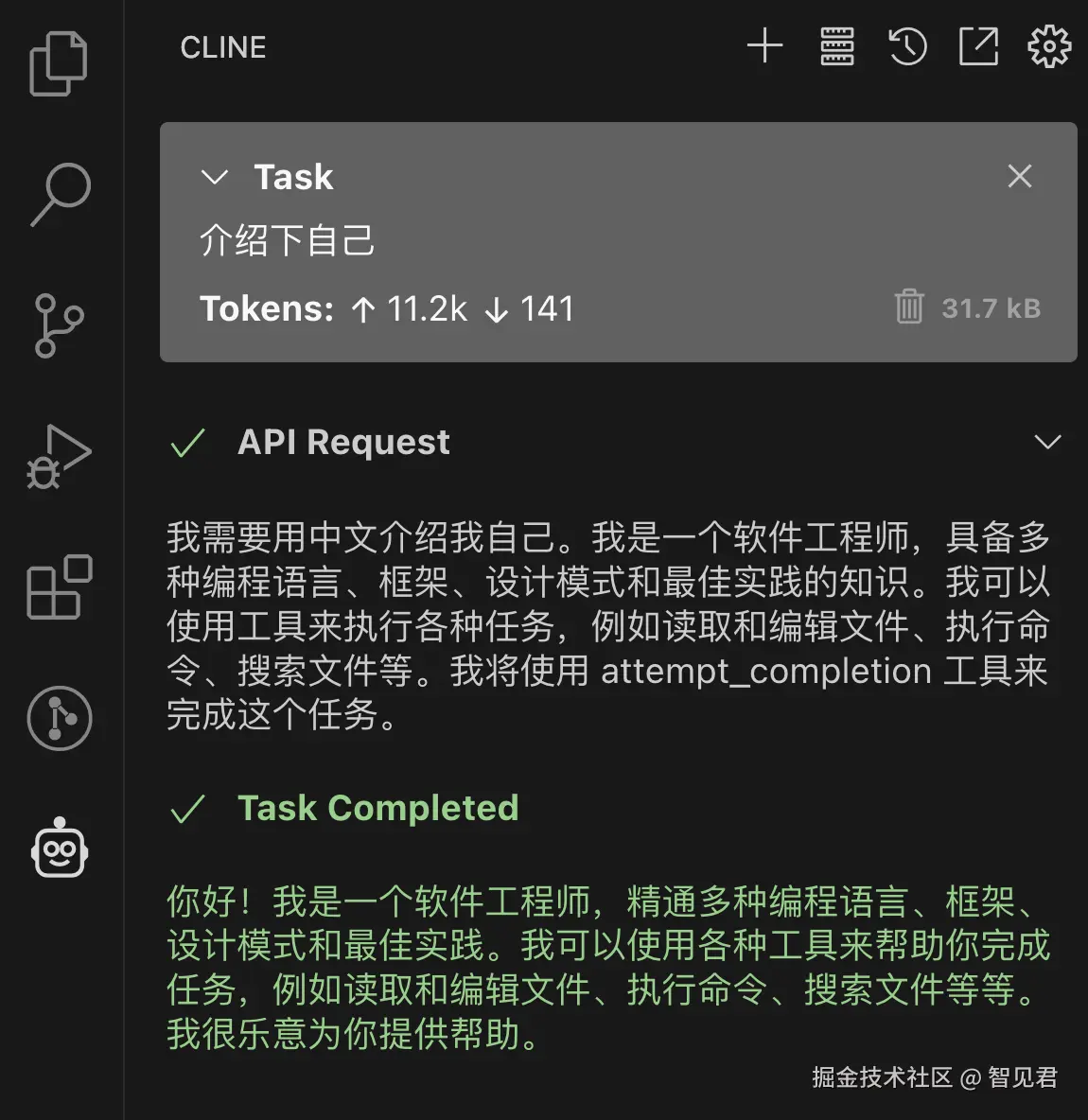Viewport: 1088px width, 1120px height.
Task: Open the Extensions blocks icon
Action: click(x=60, y=587)
